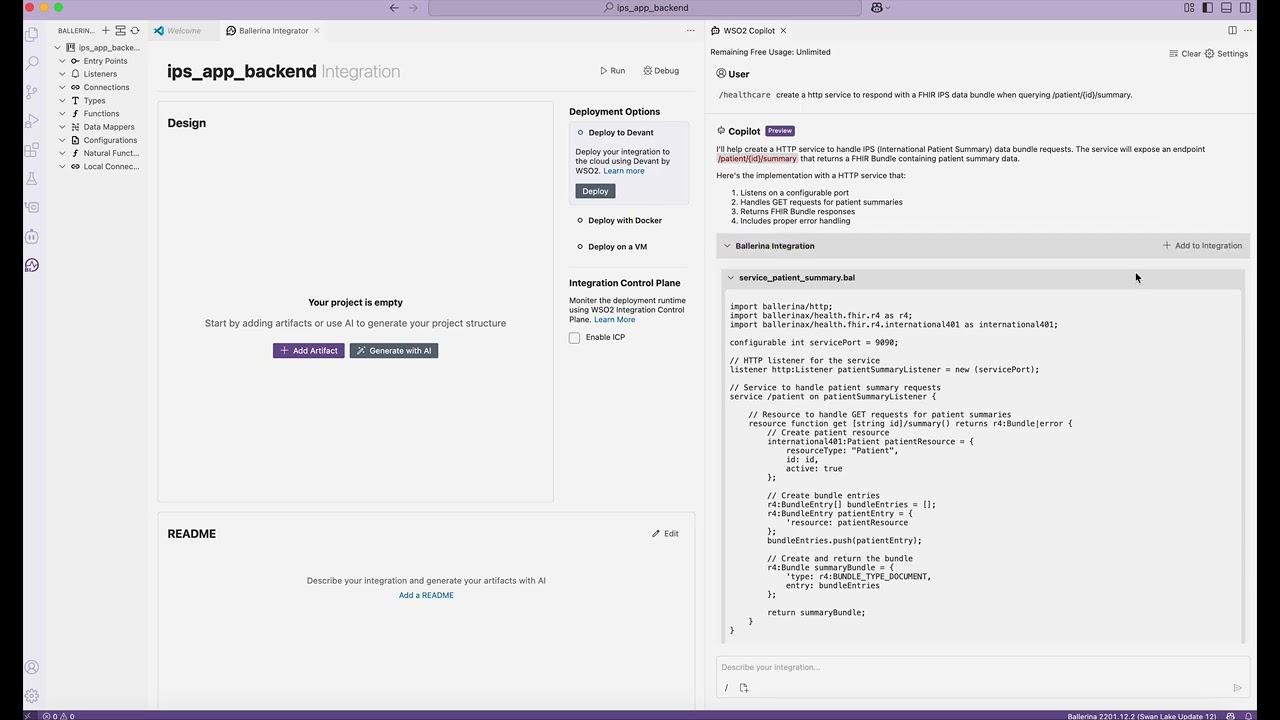Close the Ballerina Integrator tab

click(317, 31)
